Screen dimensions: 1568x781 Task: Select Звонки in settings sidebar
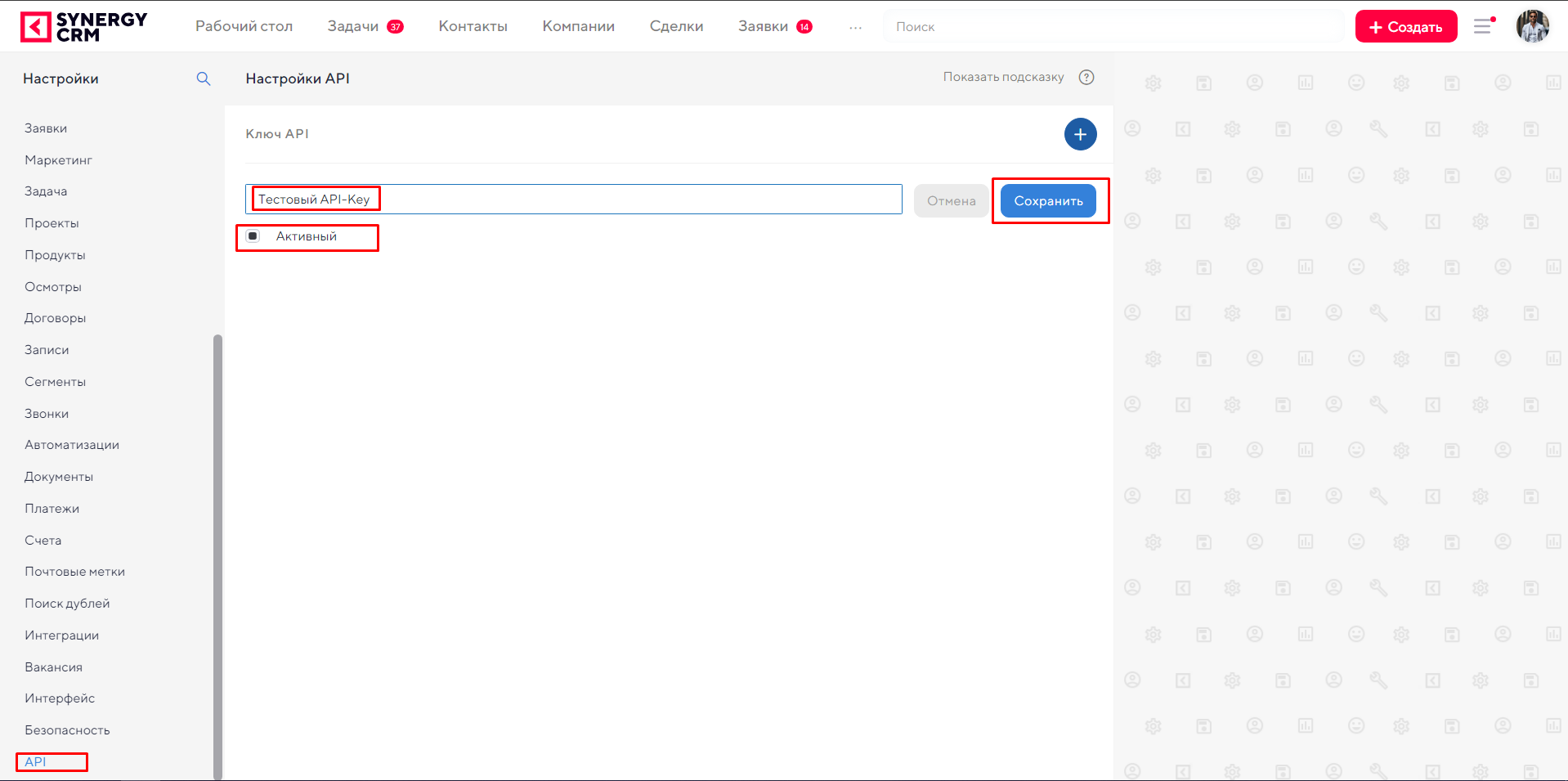click(47, 414)
